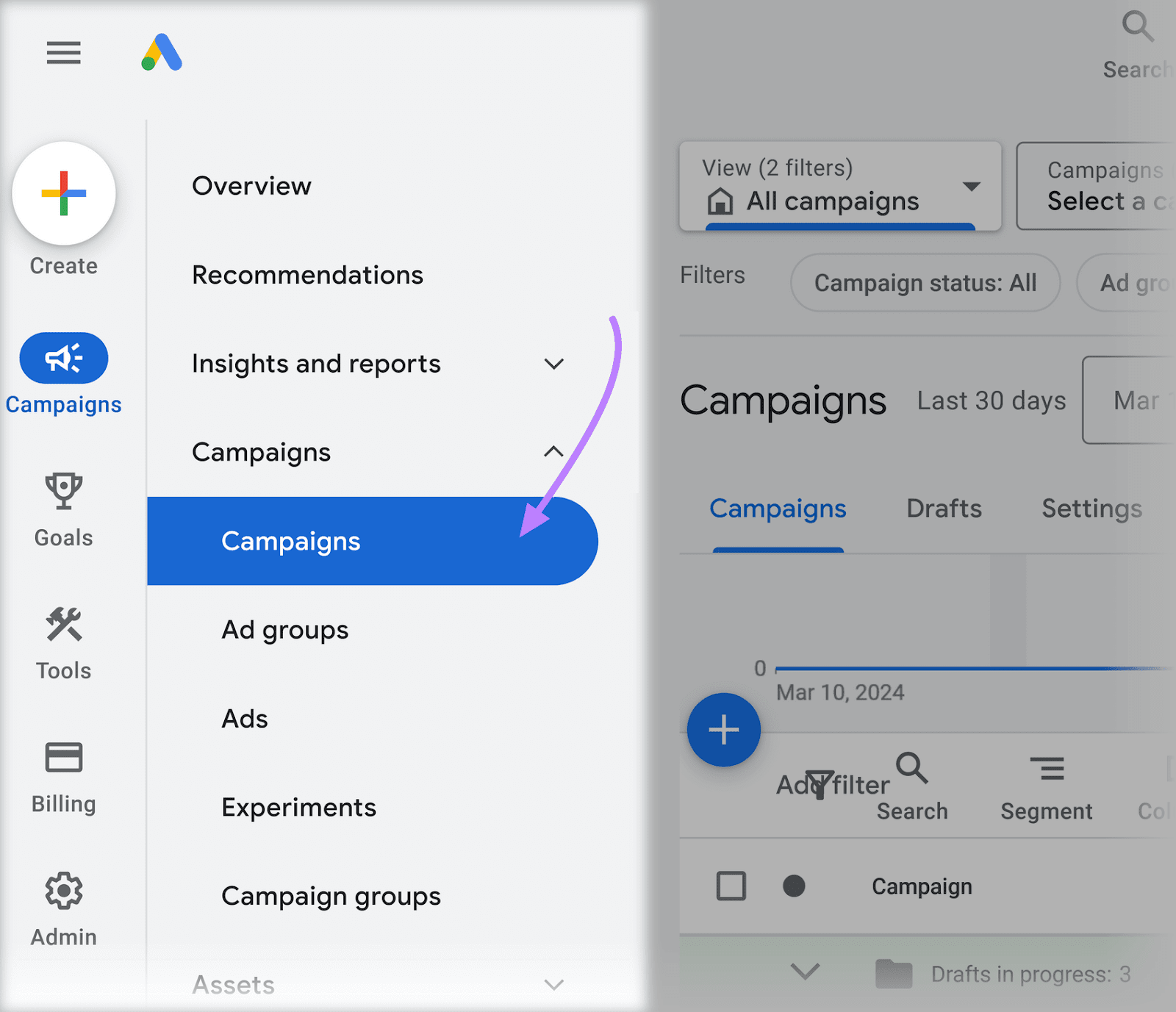The width and height of the screenshot is (1176, 1012).
Task: Tick the select-all campaigns checkbox
Action: coord(731,886)
